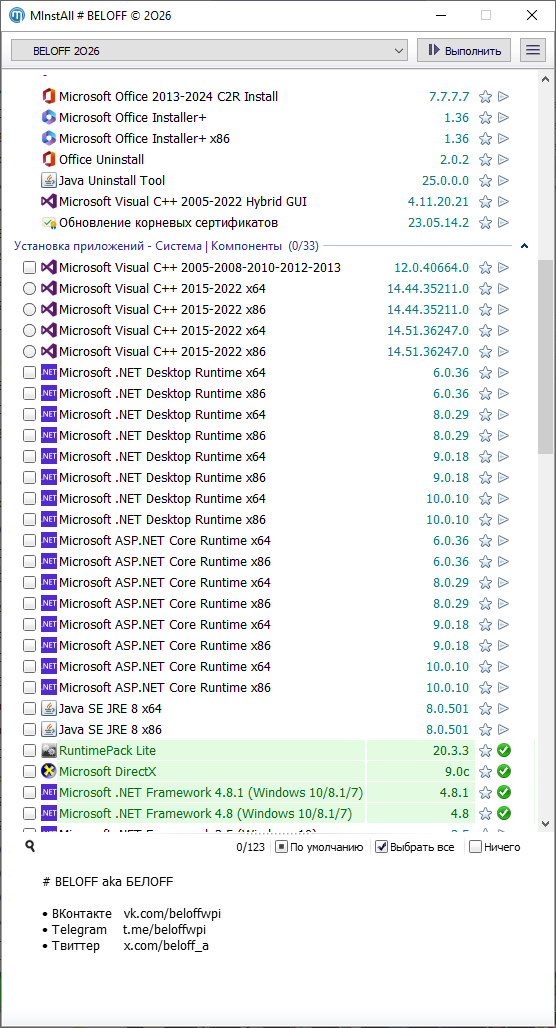Select Microsoft .NET Framework 4.8.1 row text
Viewport: 556px width, 1028px height.
point(210,793)
